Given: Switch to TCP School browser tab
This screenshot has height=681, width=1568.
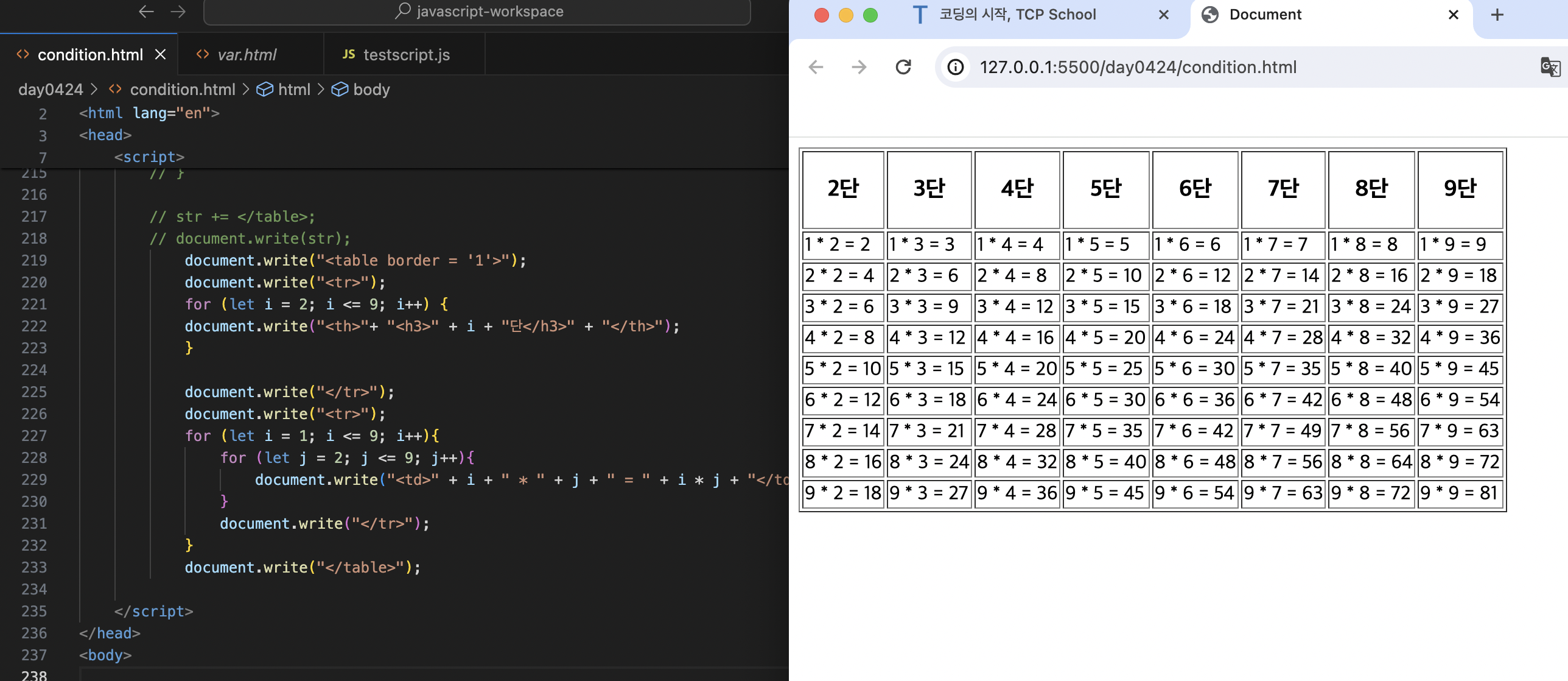Looking at the screenshot, I should 1017,15.
